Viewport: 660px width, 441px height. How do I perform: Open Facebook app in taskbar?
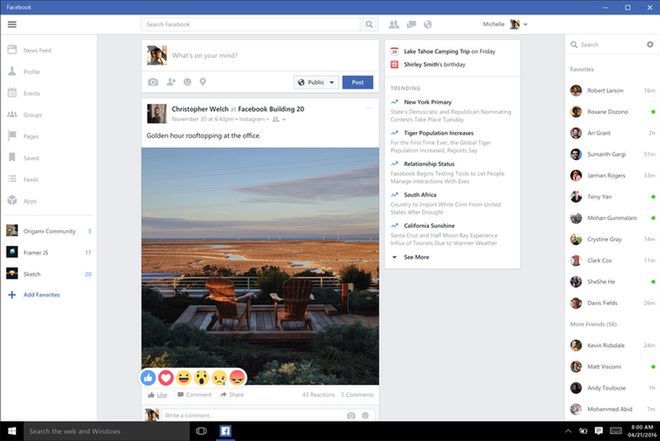pyautogui.click(x=225, y=431)
